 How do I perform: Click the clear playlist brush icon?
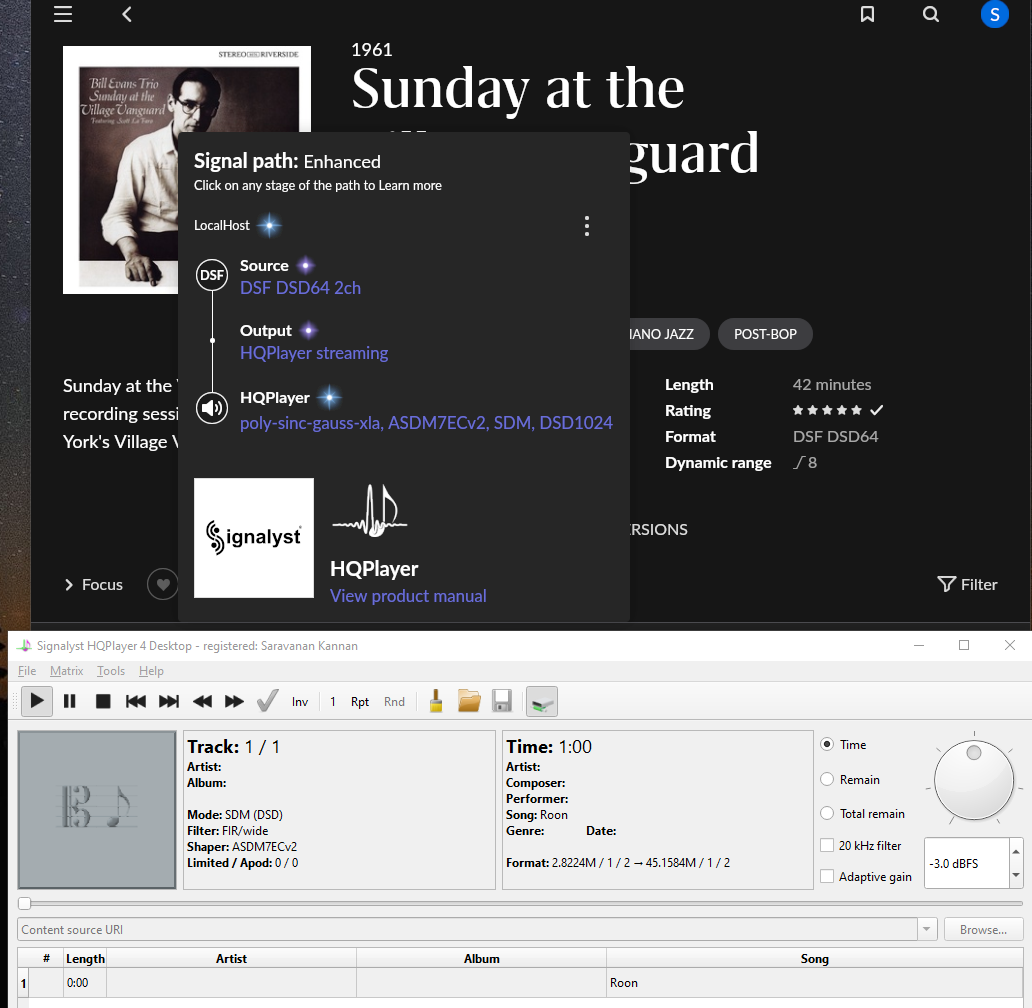pos(436,701)
